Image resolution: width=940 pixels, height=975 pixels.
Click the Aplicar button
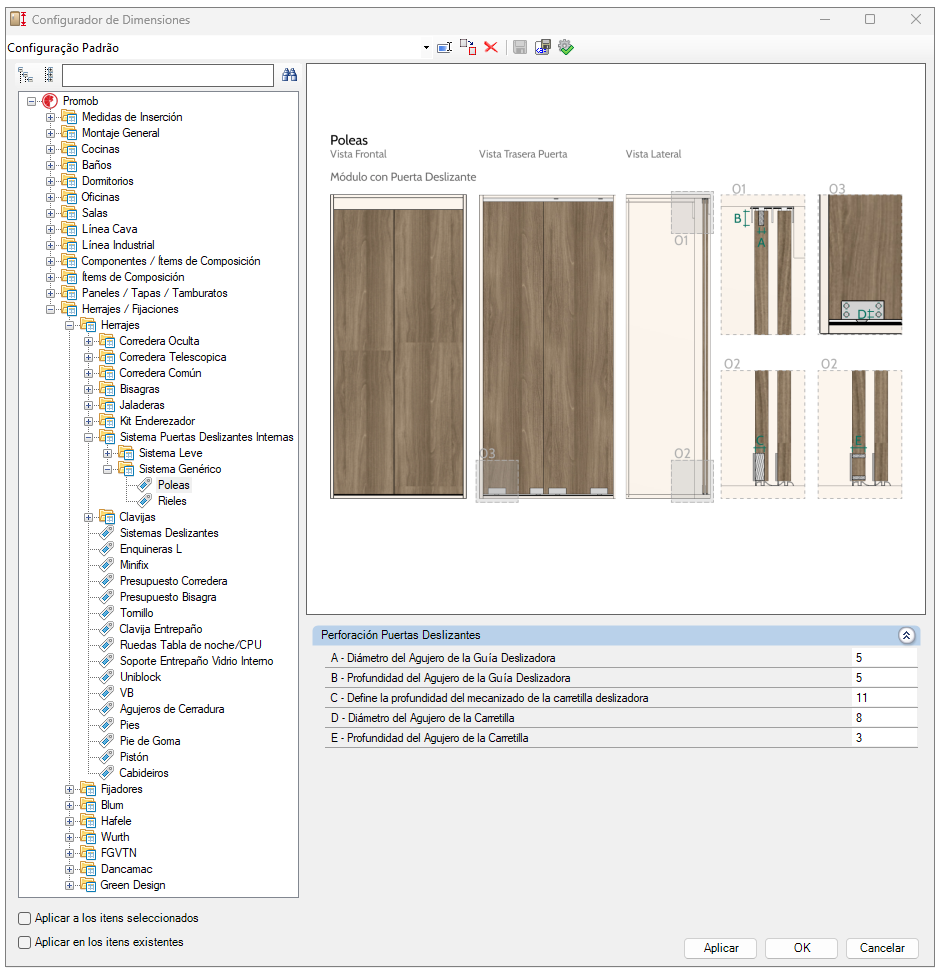721,948
